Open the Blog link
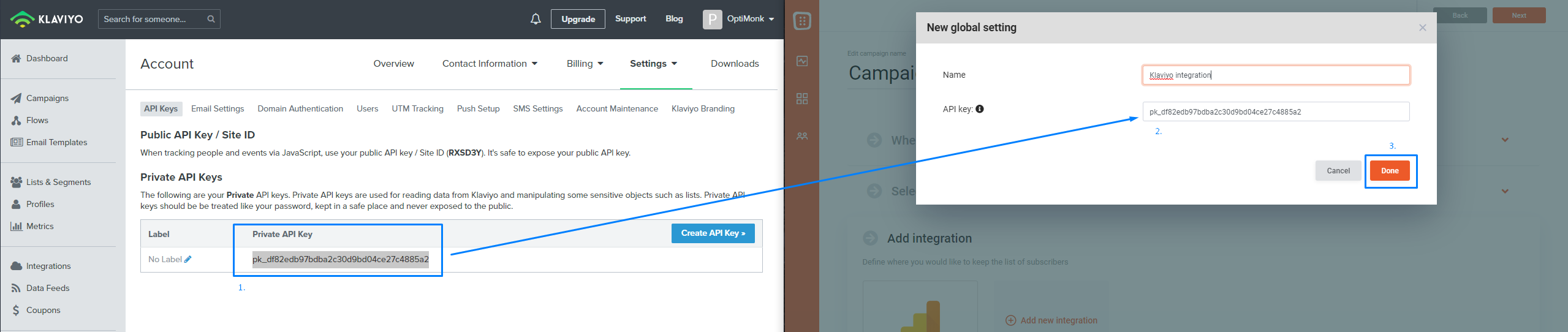Viewport: 1568px width, 332px height. [x=674, y=19]
